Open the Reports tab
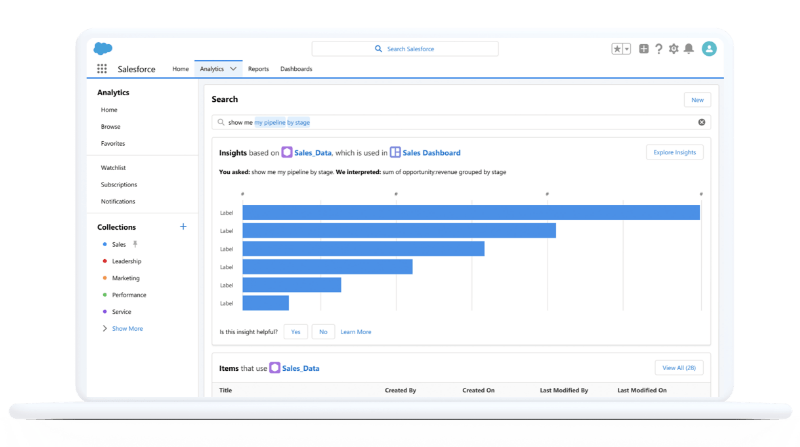This screenshot has height=447, width=800. coord(258,69)
